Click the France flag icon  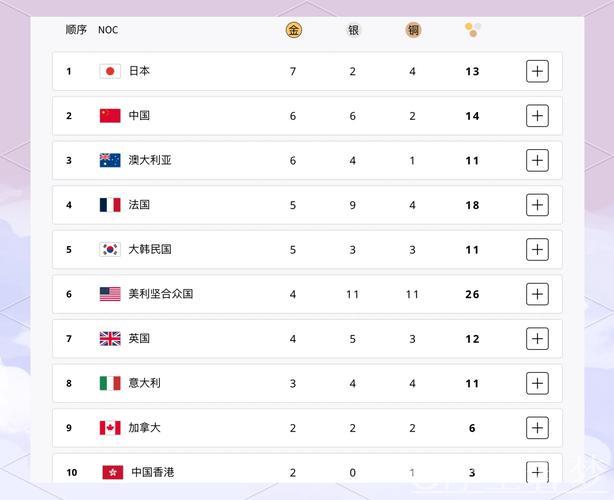(x=110, y=205)
